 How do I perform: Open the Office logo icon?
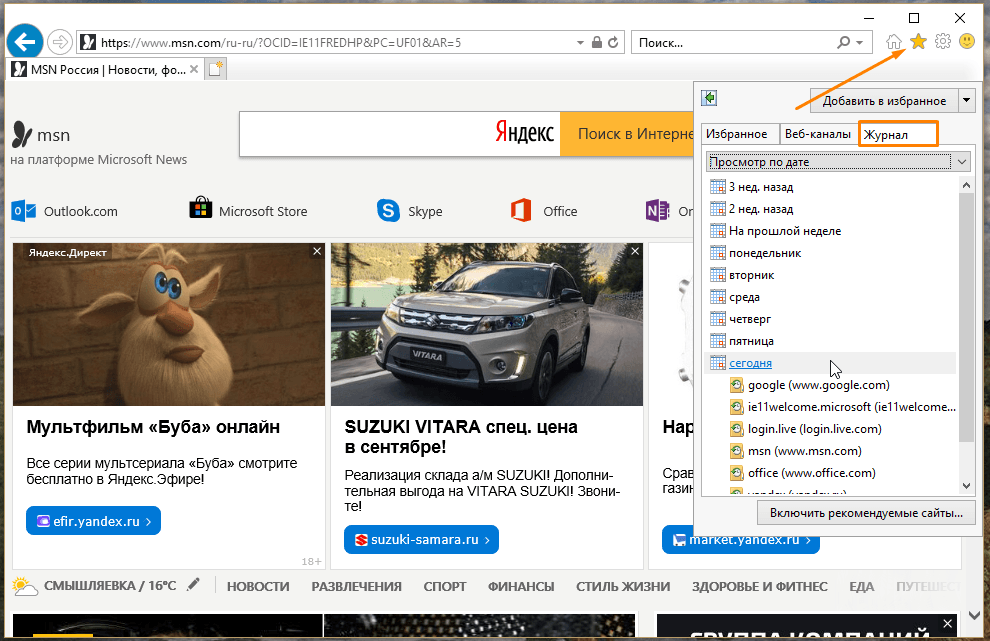point(521,210)
